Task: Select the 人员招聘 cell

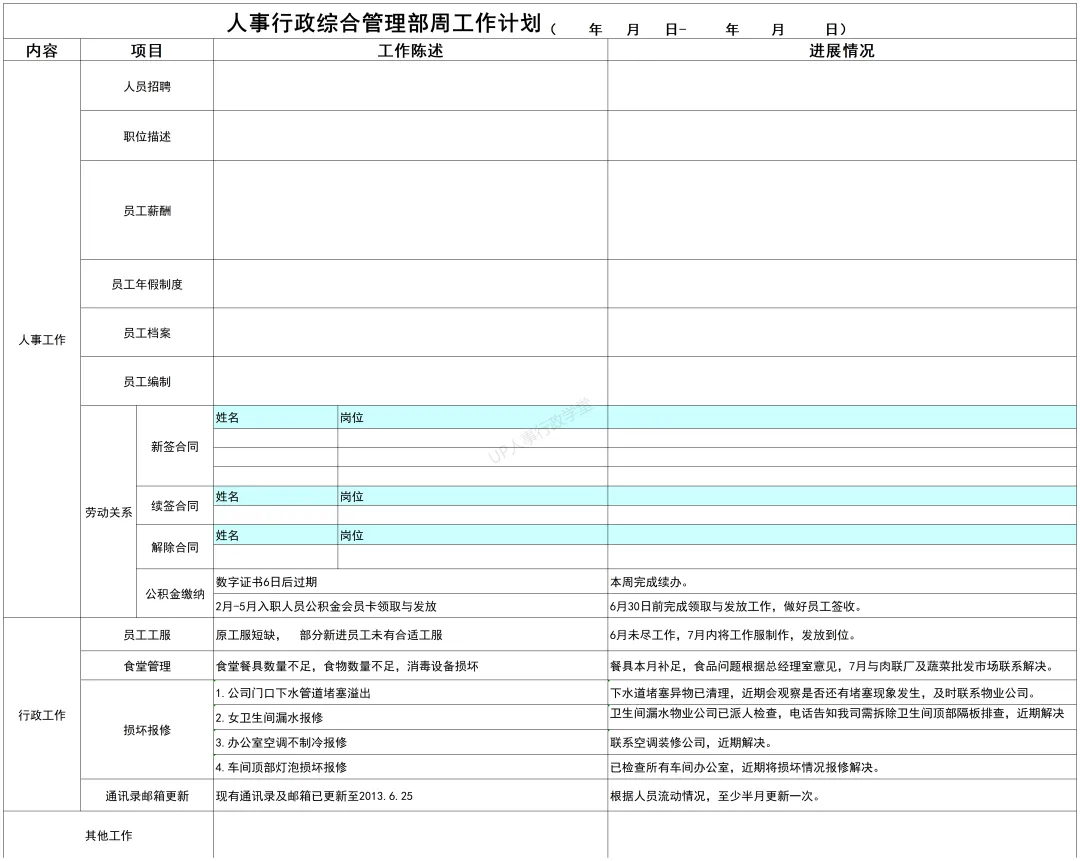Action: click(147, 86)
